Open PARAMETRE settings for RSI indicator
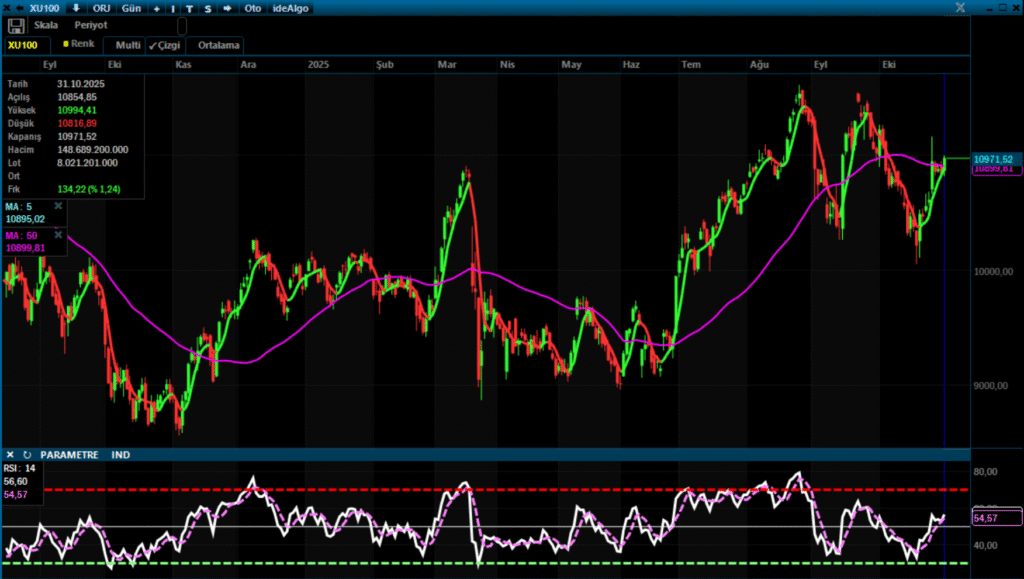The image size is (1024, 579). (69, 455)
